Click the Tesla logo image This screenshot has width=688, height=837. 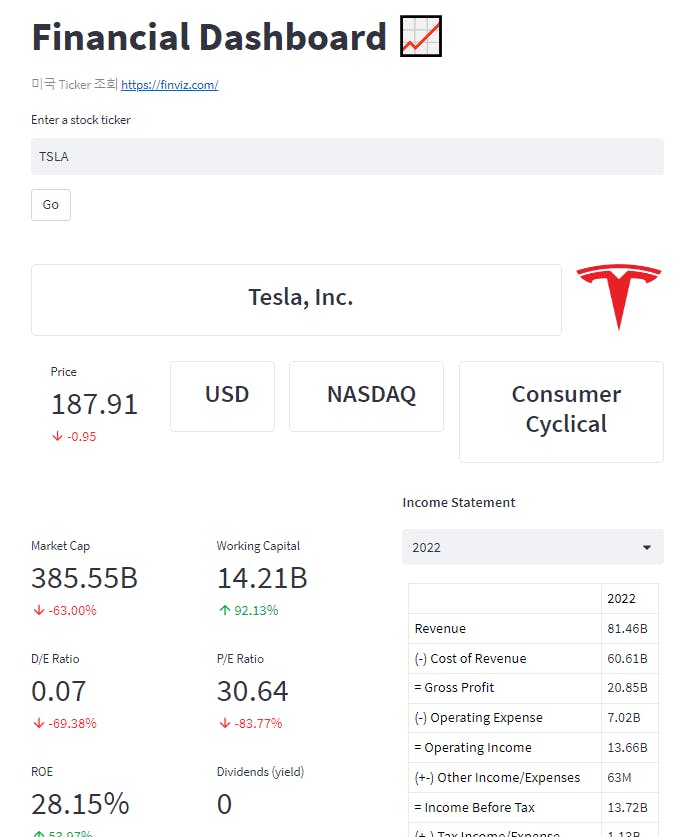coord(619,296)
